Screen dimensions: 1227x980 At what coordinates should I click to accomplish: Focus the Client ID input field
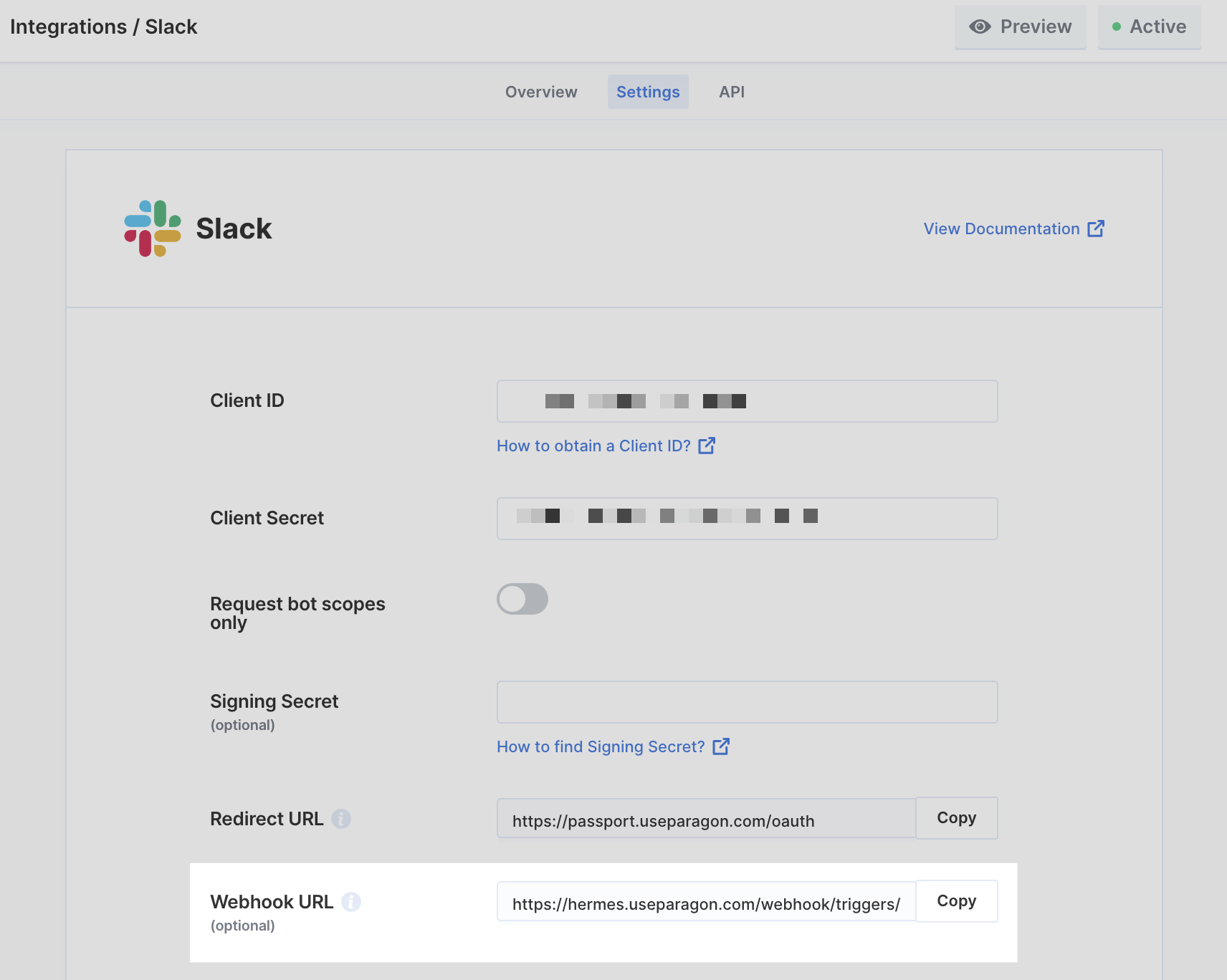coord(747,401)
